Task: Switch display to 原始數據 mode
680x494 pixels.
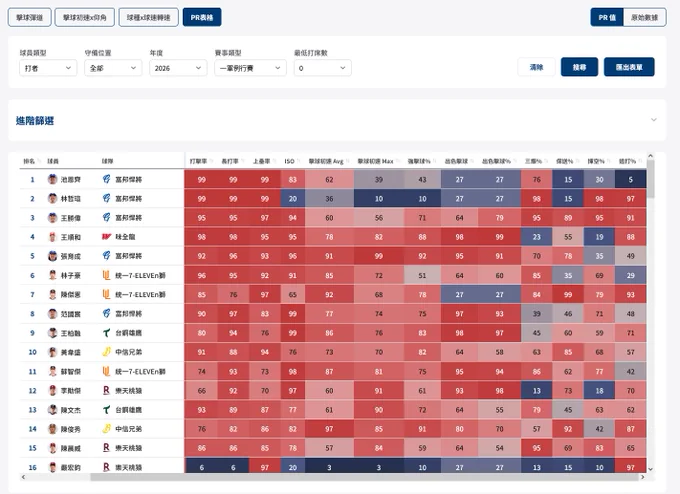Action: click(x=645, y=17)
